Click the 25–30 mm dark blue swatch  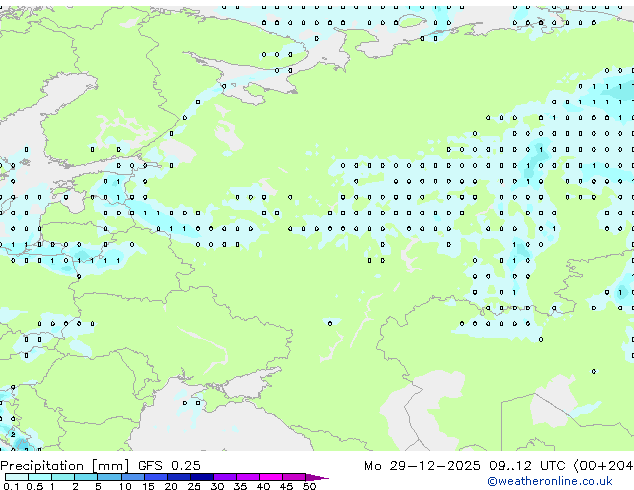click(x=201, y=477)
